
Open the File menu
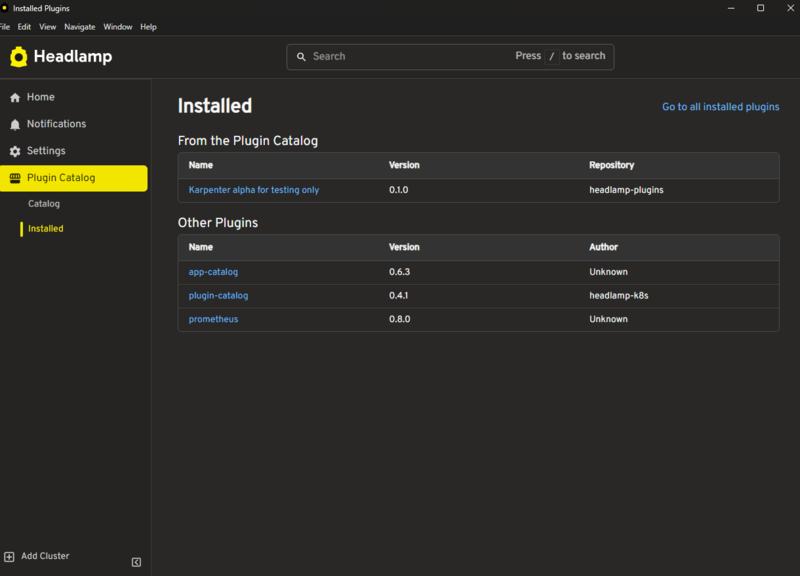5,27
